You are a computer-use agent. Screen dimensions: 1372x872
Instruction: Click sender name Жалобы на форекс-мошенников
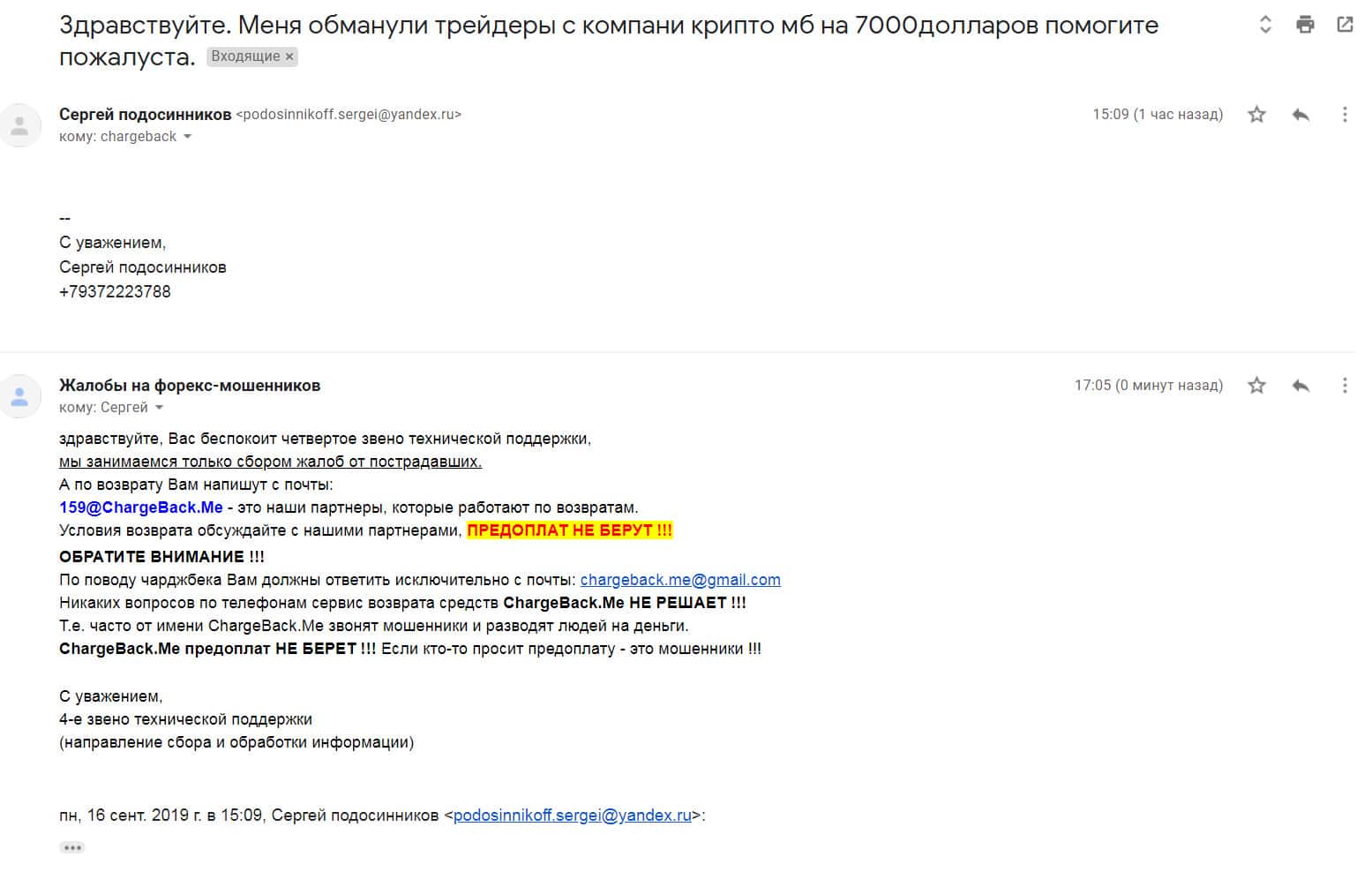[x=190, y=386]
